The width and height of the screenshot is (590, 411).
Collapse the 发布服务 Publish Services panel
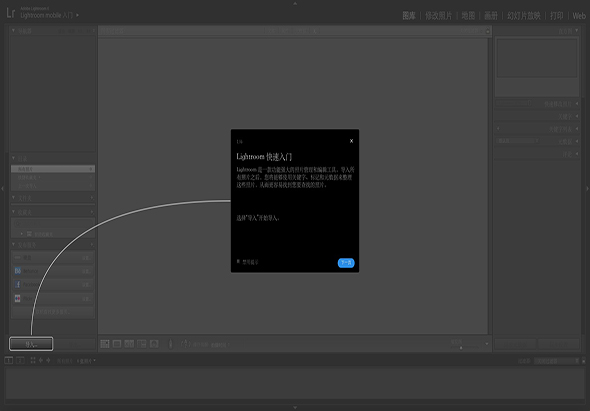(13, 245)
